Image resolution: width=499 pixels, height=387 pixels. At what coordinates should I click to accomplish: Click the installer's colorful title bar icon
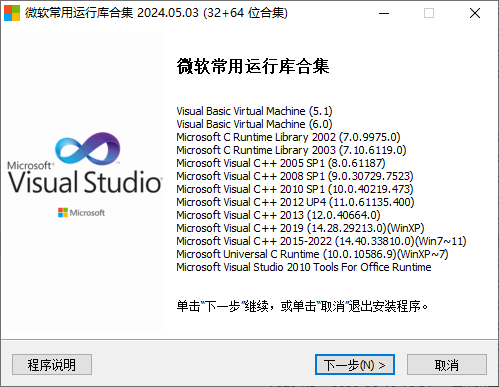pyautogui.click(x=12, y=13)
